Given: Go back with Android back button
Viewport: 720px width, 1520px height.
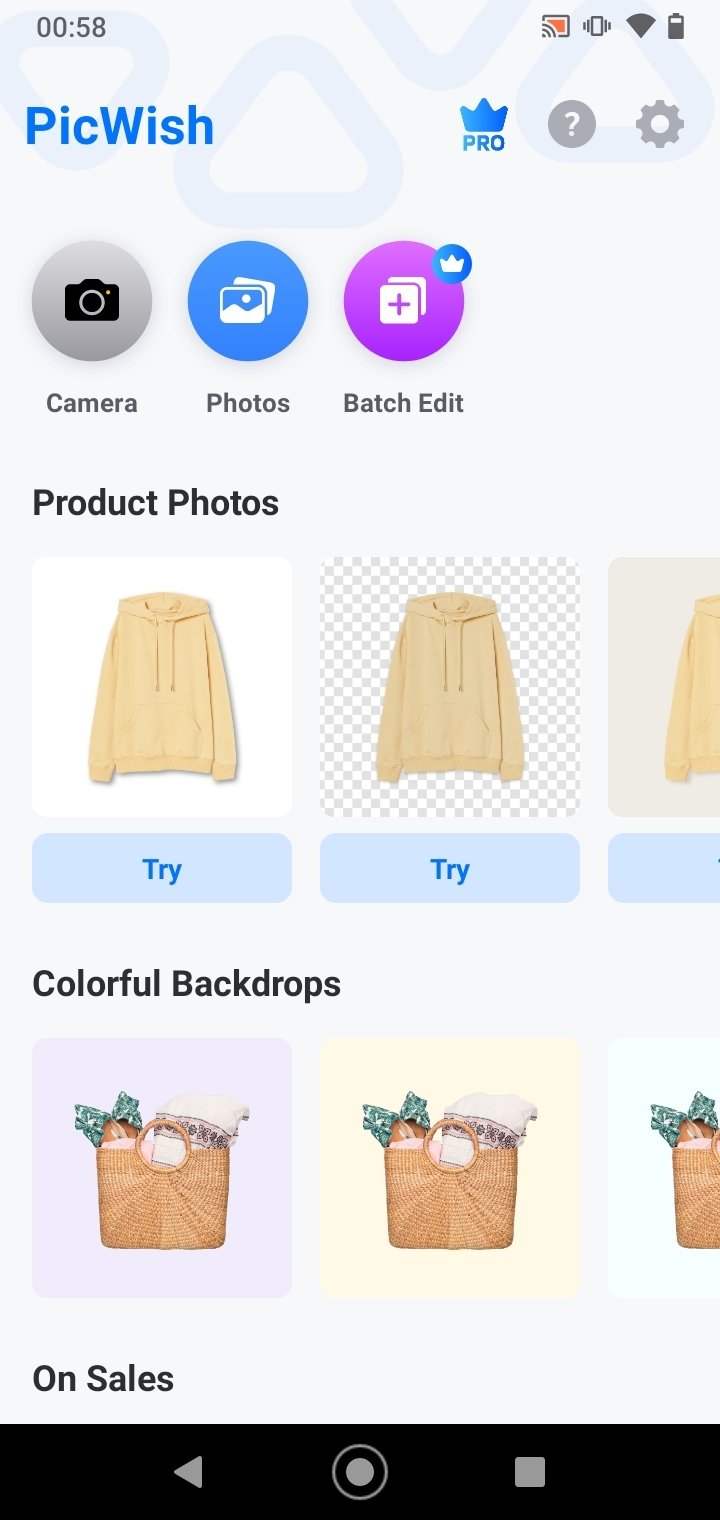Looking at the screenshot, I should pyautogui.click(x=188, y=1472).
